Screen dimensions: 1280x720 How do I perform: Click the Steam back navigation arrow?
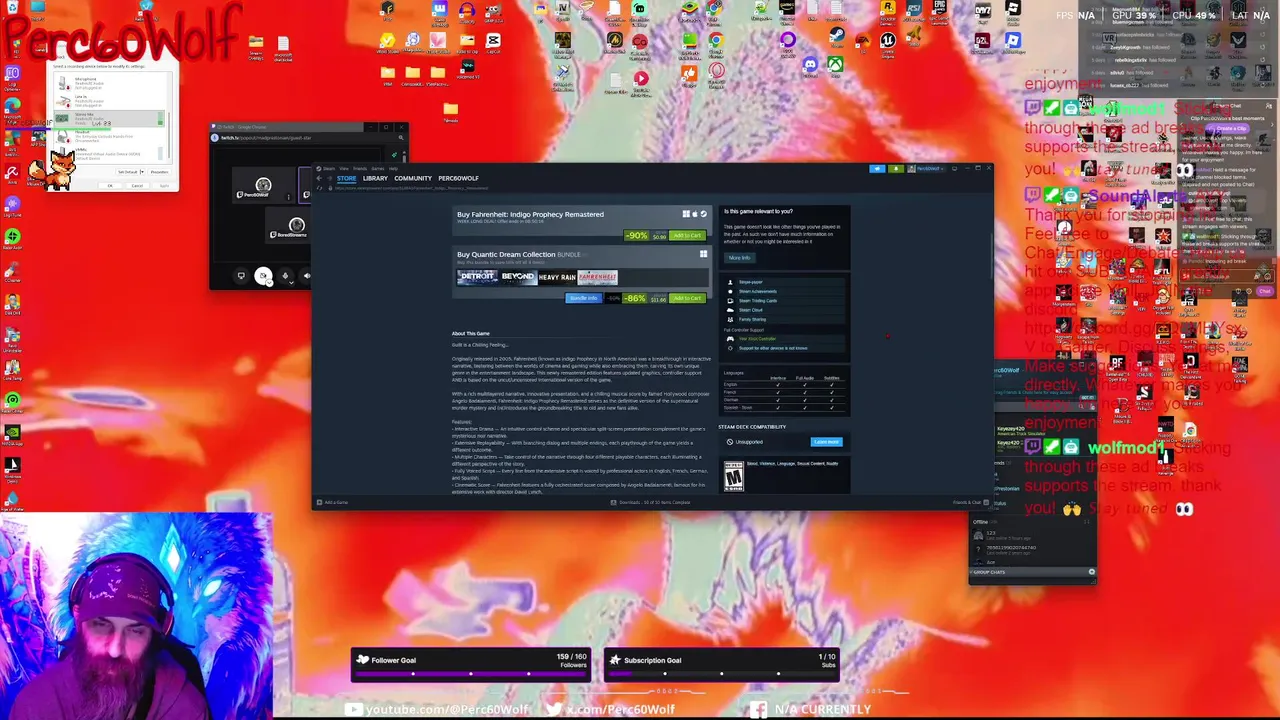319,178
